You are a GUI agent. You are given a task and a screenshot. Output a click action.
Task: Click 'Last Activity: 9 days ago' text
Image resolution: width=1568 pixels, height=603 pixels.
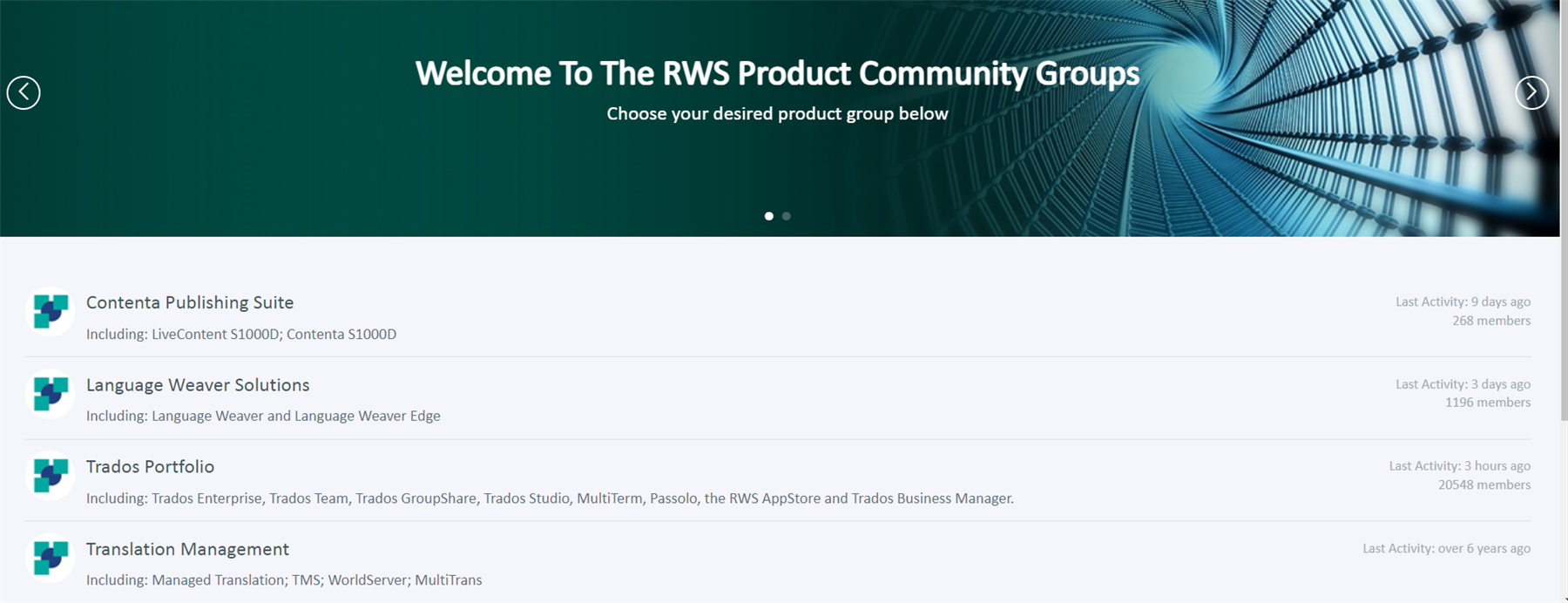coord(1463,301)
